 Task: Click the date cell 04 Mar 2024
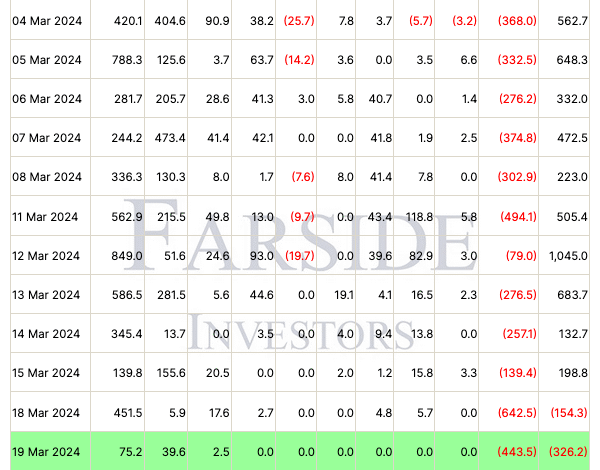(x=47, y=21)
